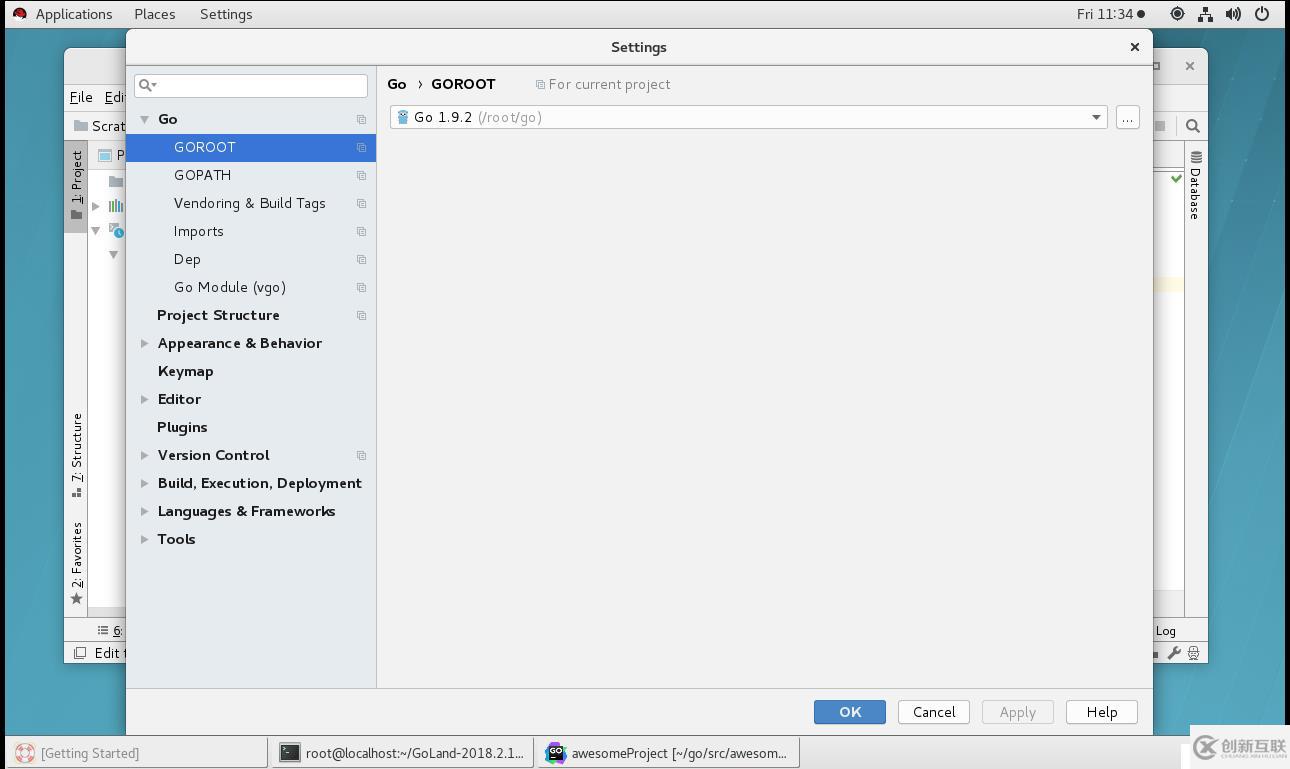1290x769 pixels.
Task: Click project-level icon beside Version Control
Action: point(361,455)
